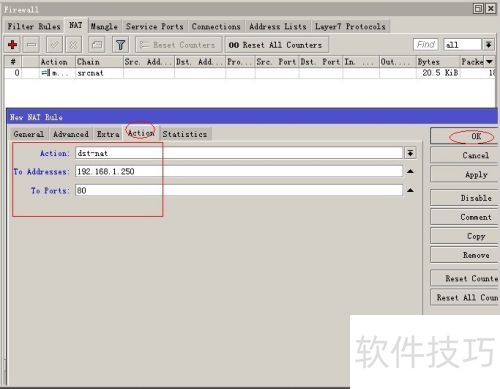Collapse the To Ports field arrow
The width and height of the screenshot is (500, 389).
tap(410, 190)
